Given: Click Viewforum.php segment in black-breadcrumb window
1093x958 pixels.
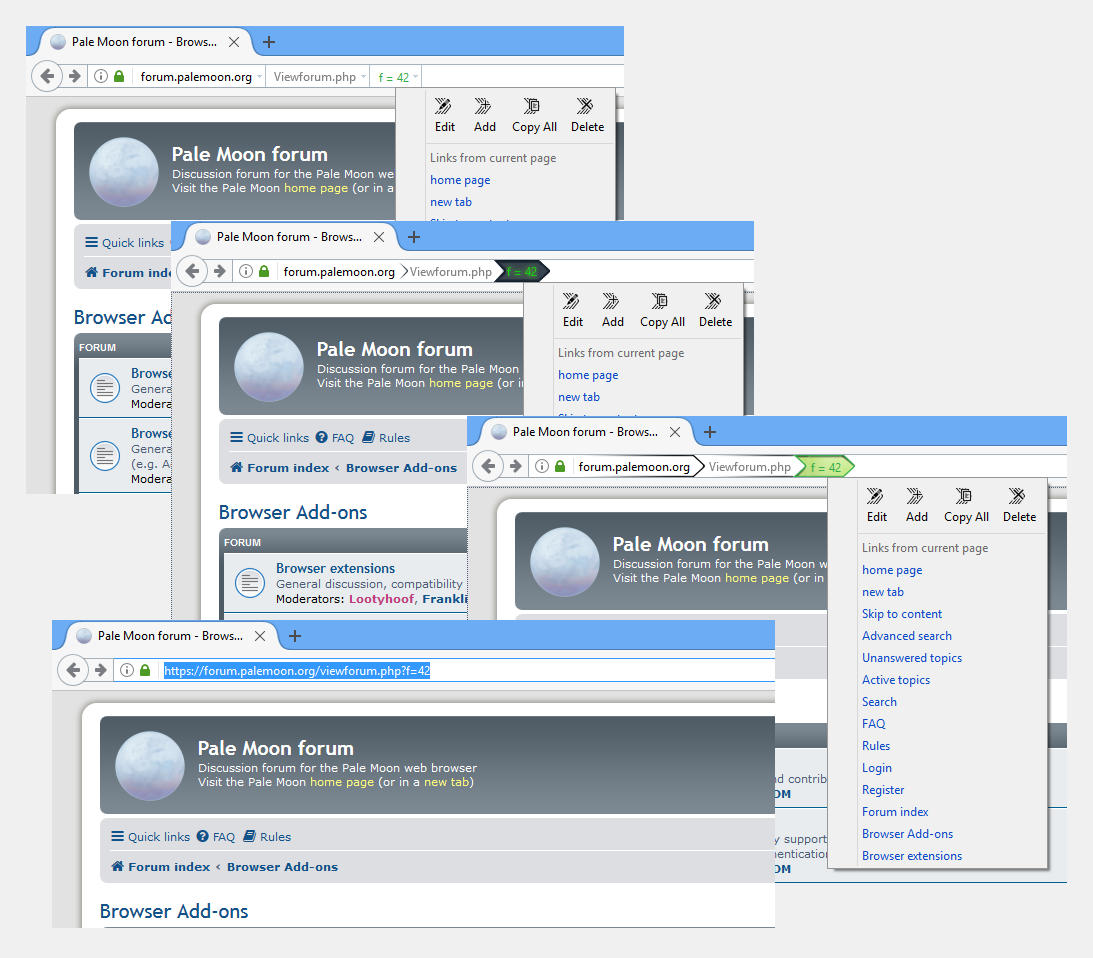Looking at the screenshot, I should [x=450, y=271].
